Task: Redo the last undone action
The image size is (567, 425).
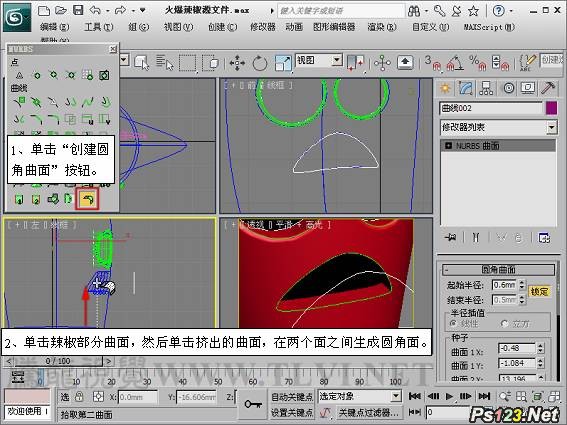Action: (x=121, y=10)
